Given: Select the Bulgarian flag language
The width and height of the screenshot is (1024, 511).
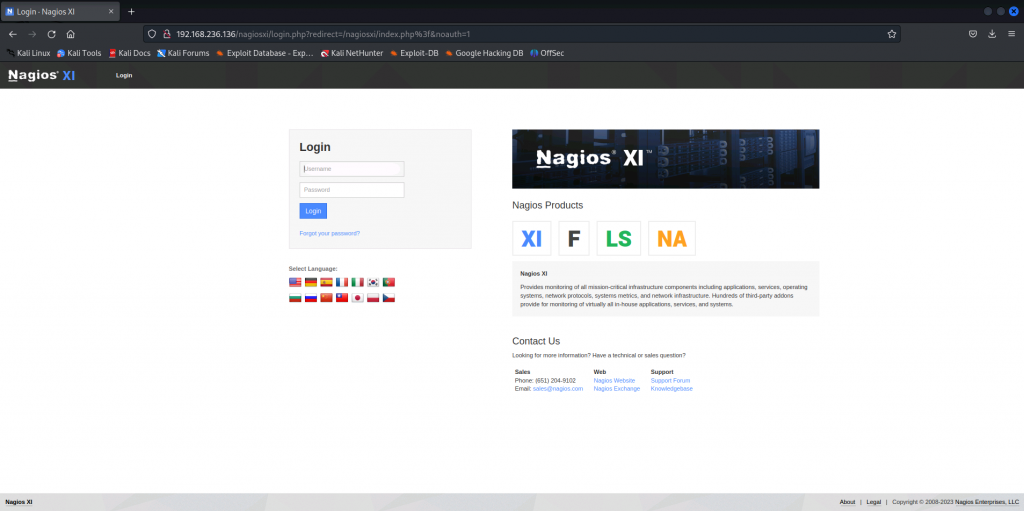Looking at the screenshot, I should [x=295, y=298].
